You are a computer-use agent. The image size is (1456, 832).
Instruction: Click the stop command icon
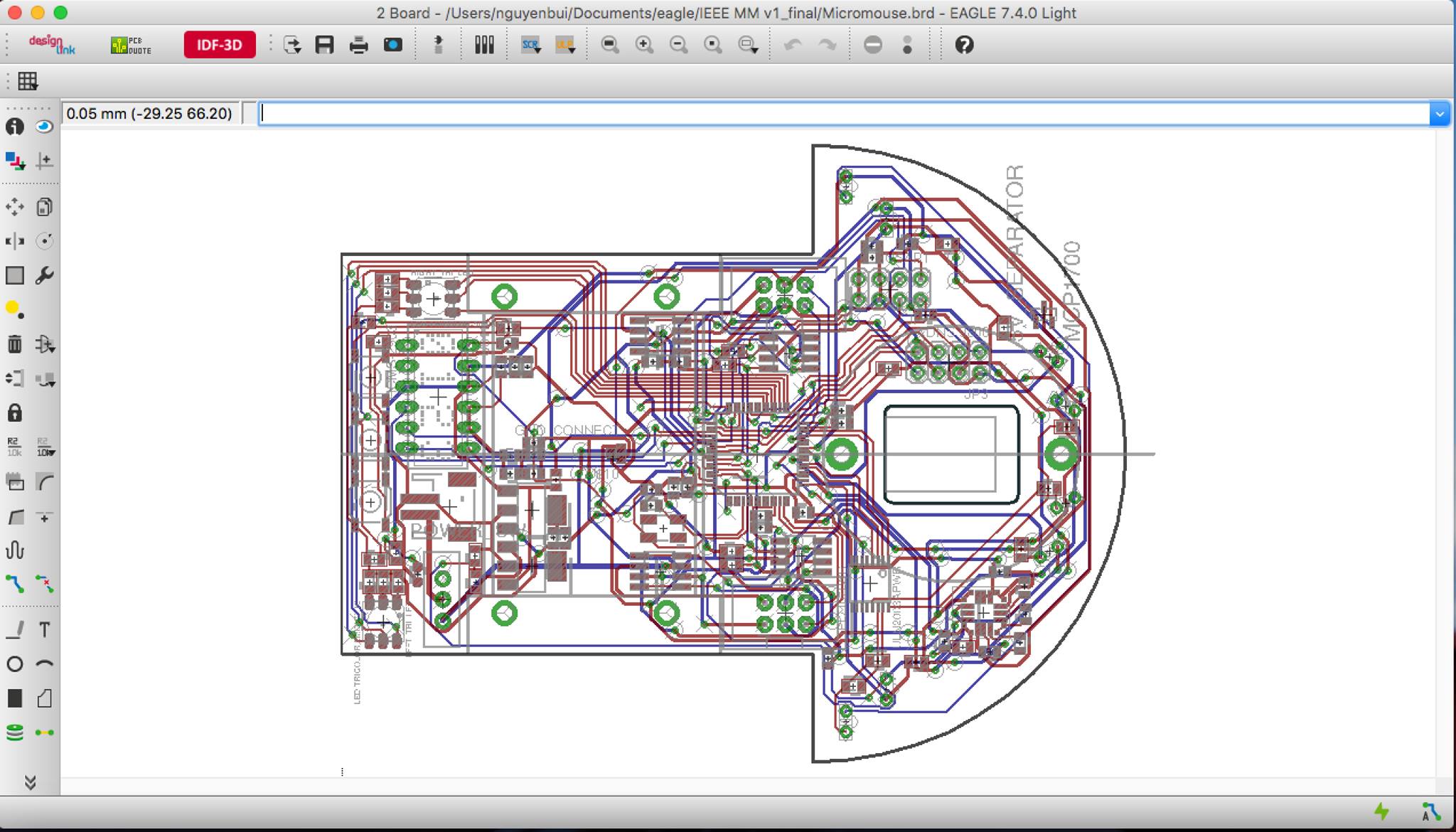pyautogui.click(x=873, y=45)
